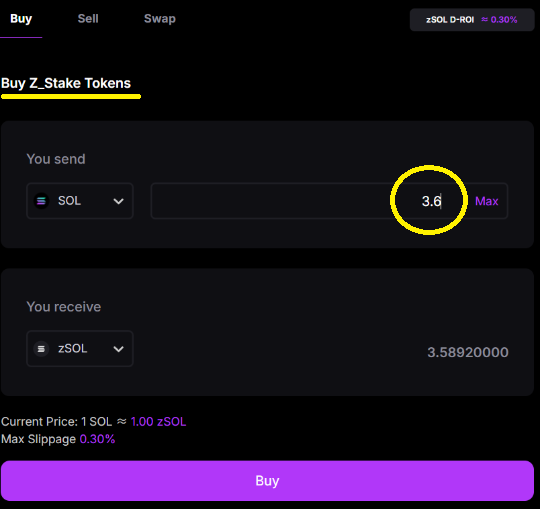
Task: Switch to the Buy tab
Action: [21, 19]
